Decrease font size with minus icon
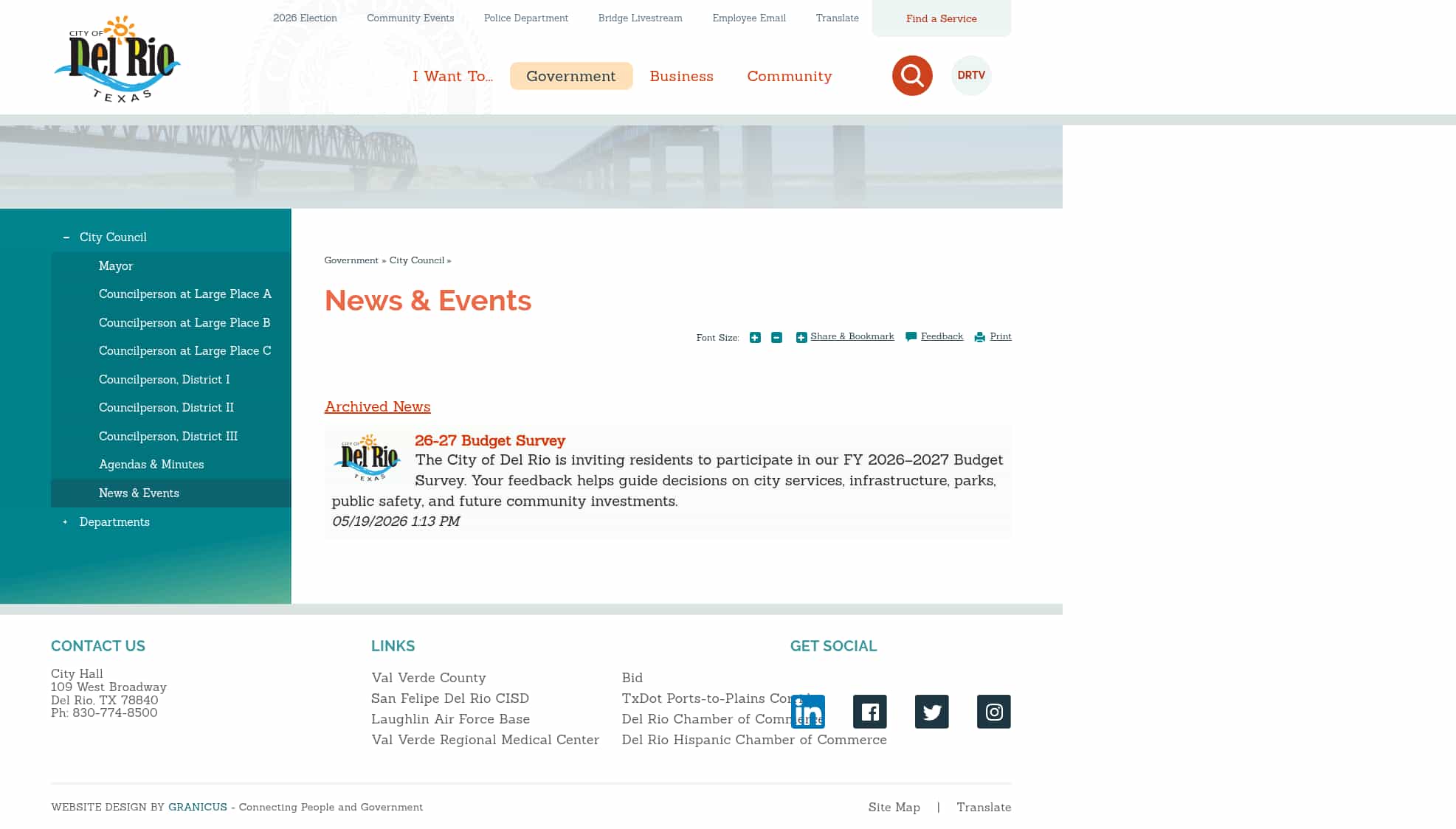This screenshot has height=829, width=1456. pos(776,337)
